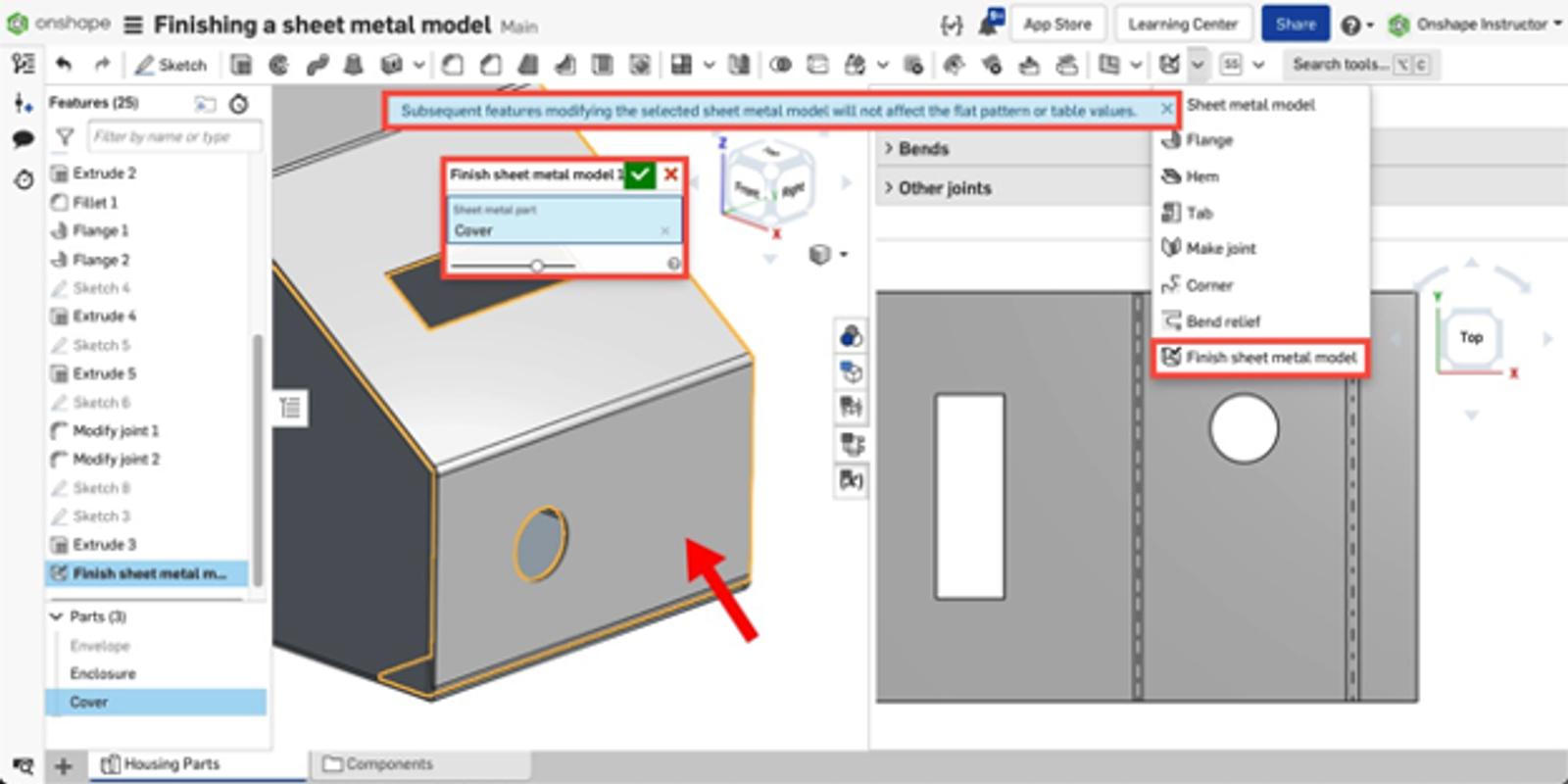Screen dimensions: 1568x784
Task: Collapse the Parts (3) list
Action: (56, 616)
